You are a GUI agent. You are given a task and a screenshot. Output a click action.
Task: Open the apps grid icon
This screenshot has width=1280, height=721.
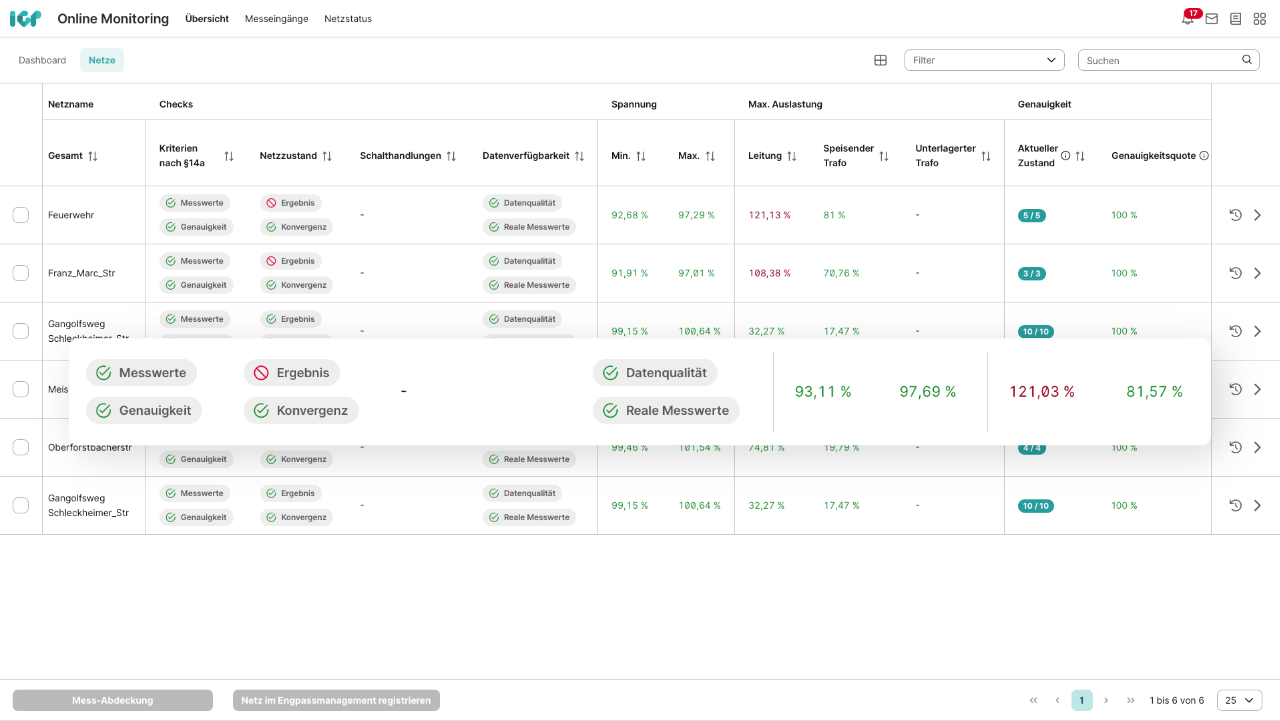1260,19
